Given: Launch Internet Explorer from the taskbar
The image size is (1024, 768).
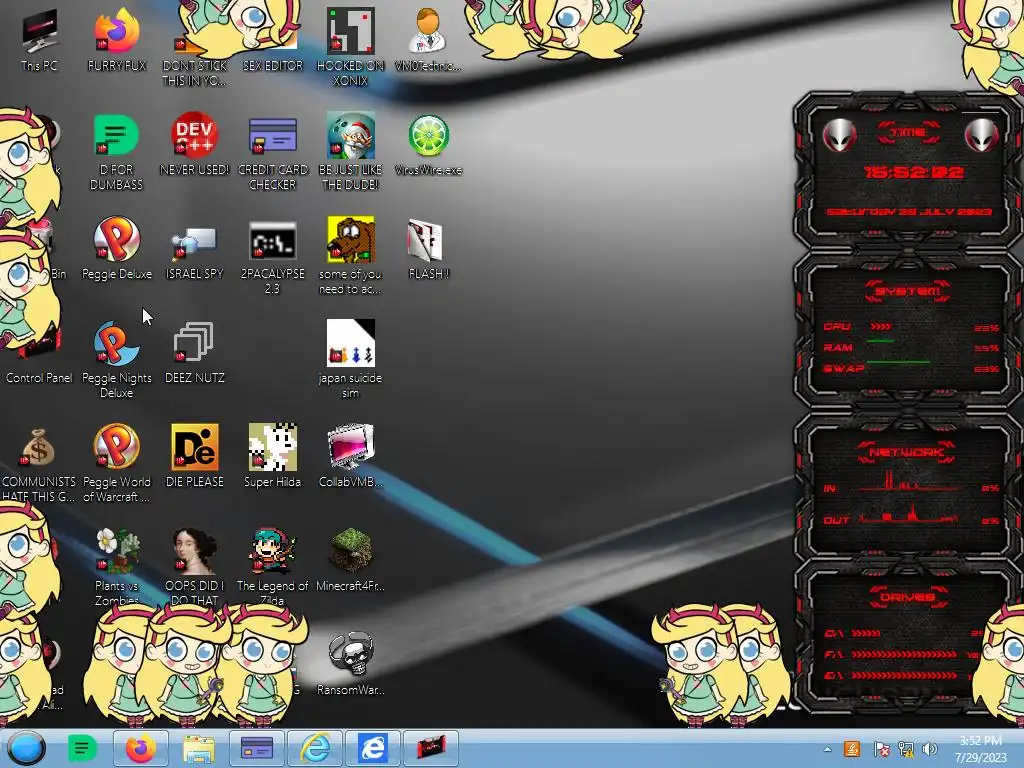Looking at the screenshot, I should [x=315, y=748].
